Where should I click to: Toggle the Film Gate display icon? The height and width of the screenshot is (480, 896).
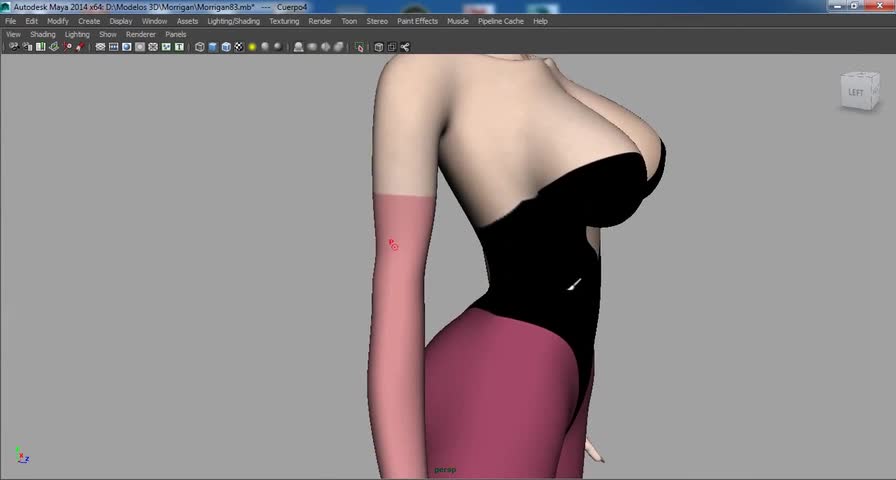pos(114,47)
